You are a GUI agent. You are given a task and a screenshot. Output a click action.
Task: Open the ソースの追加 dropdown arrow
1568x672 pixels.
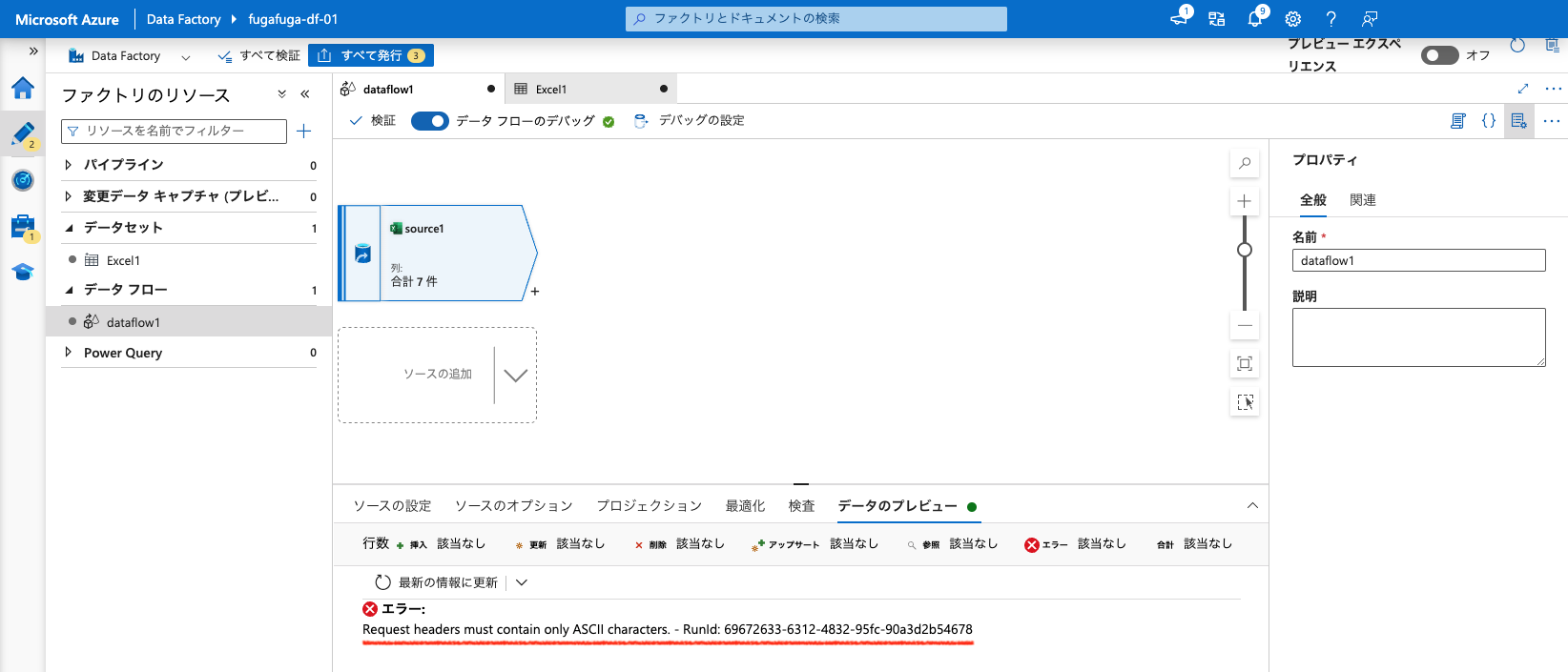click(x=515, y=376)
